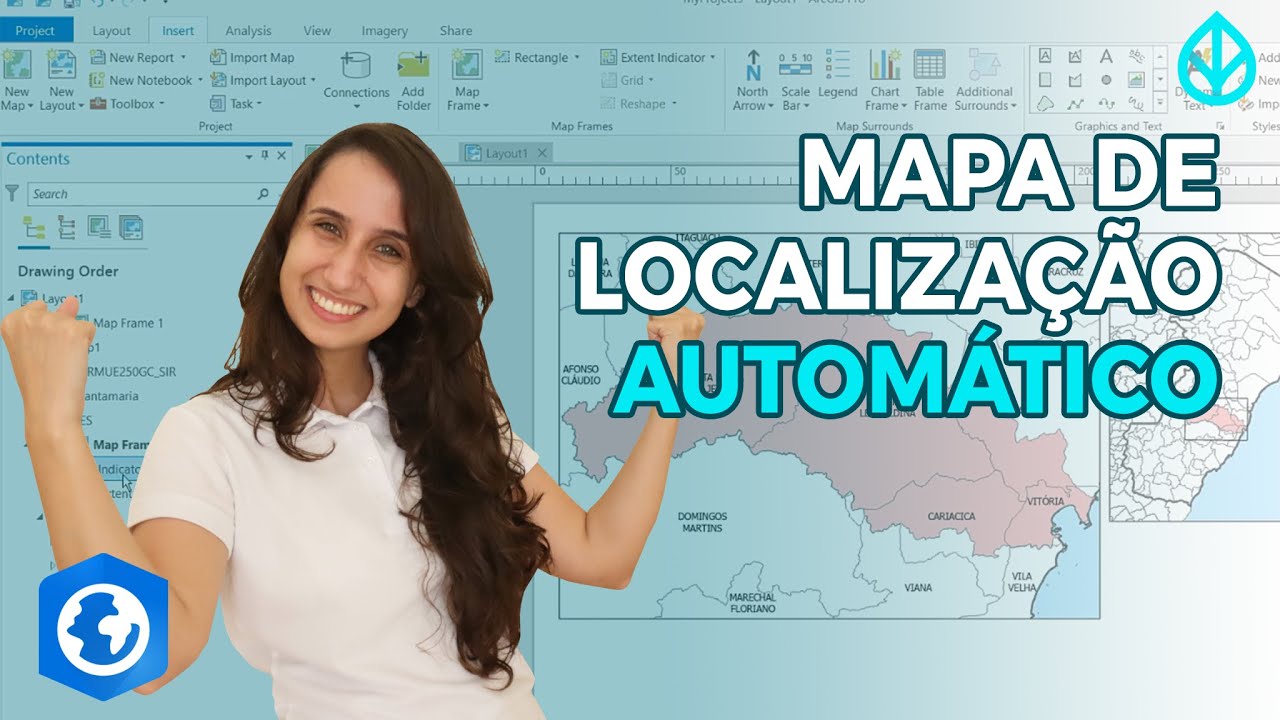
Task: Click the Toolbox icon
Action: click(98, 103)
